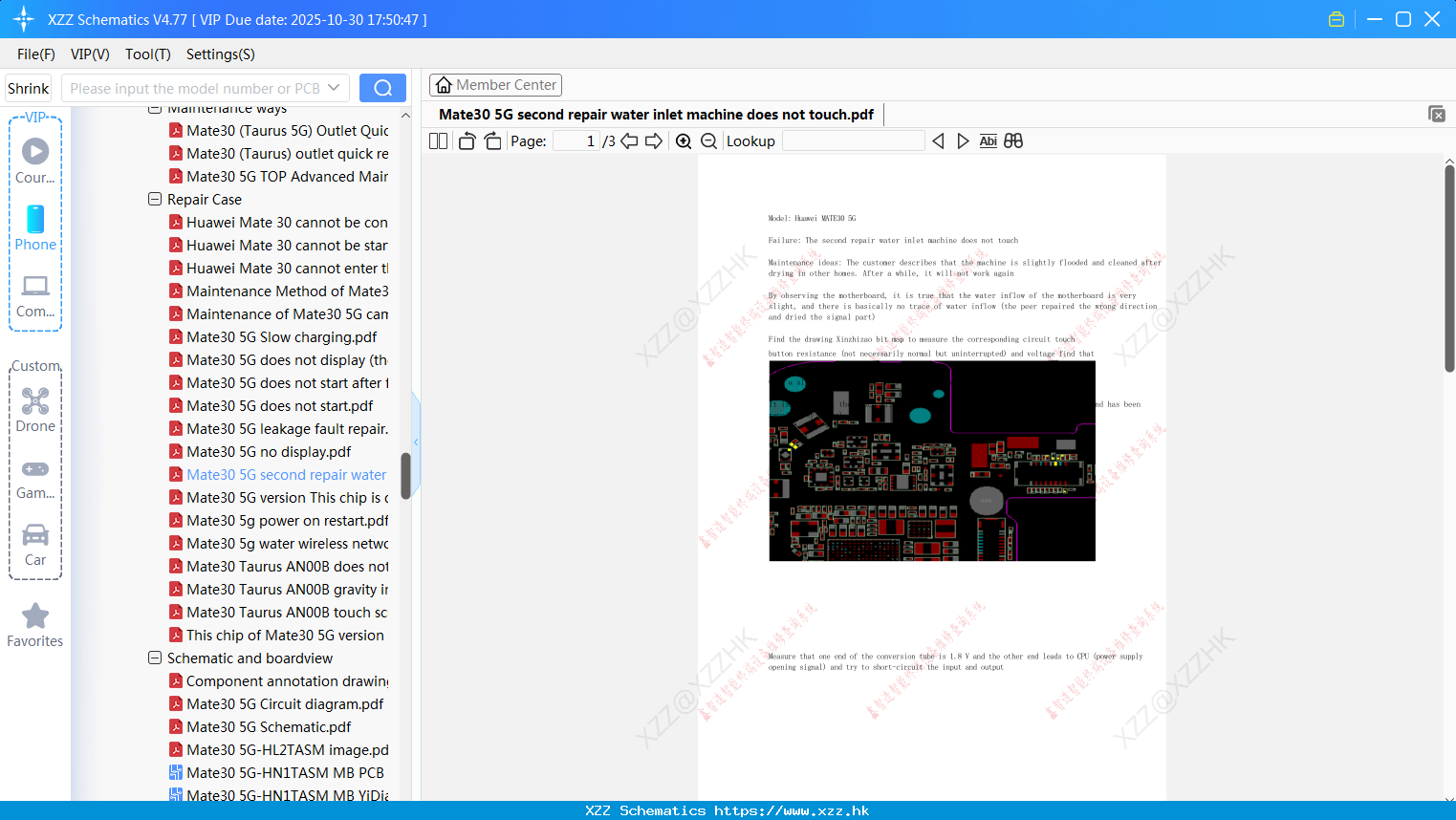Image resolution: width=1456 pixels, height=820 pixels.
Task: Zoom in on the PDF
Action: click(x=684, y=141)
